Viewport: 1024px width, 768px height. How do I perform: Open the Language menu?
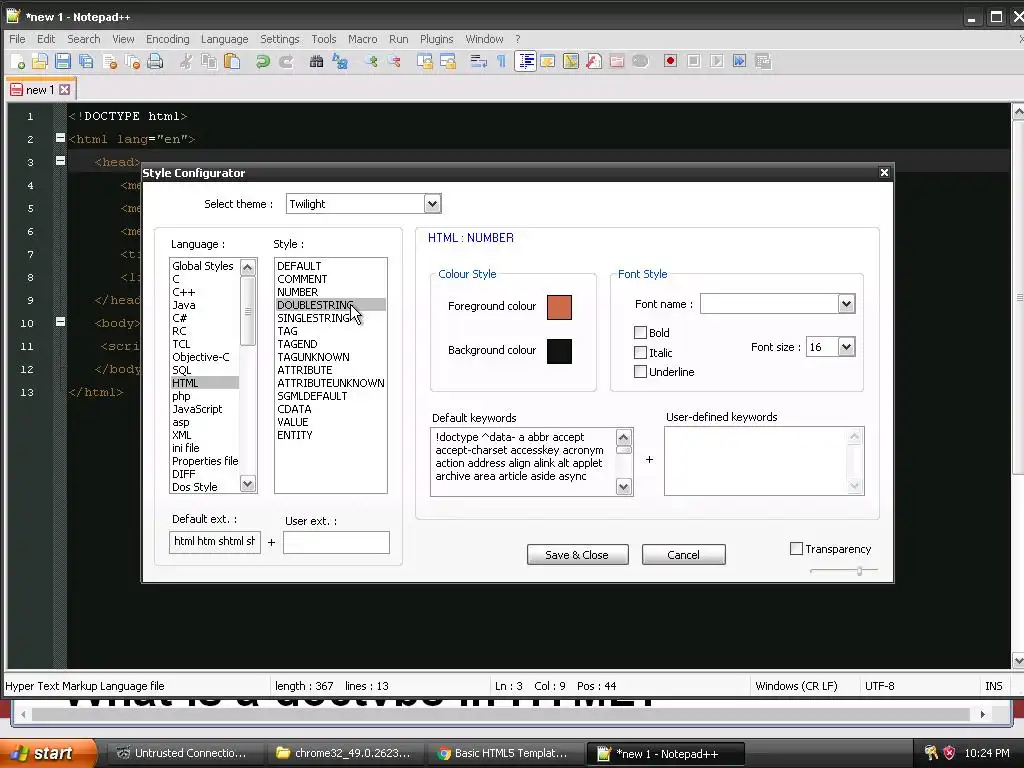point(224,39)
